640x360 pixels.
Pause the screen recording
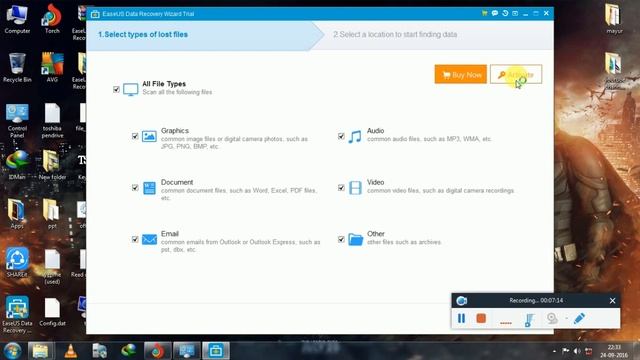[461, 318]
